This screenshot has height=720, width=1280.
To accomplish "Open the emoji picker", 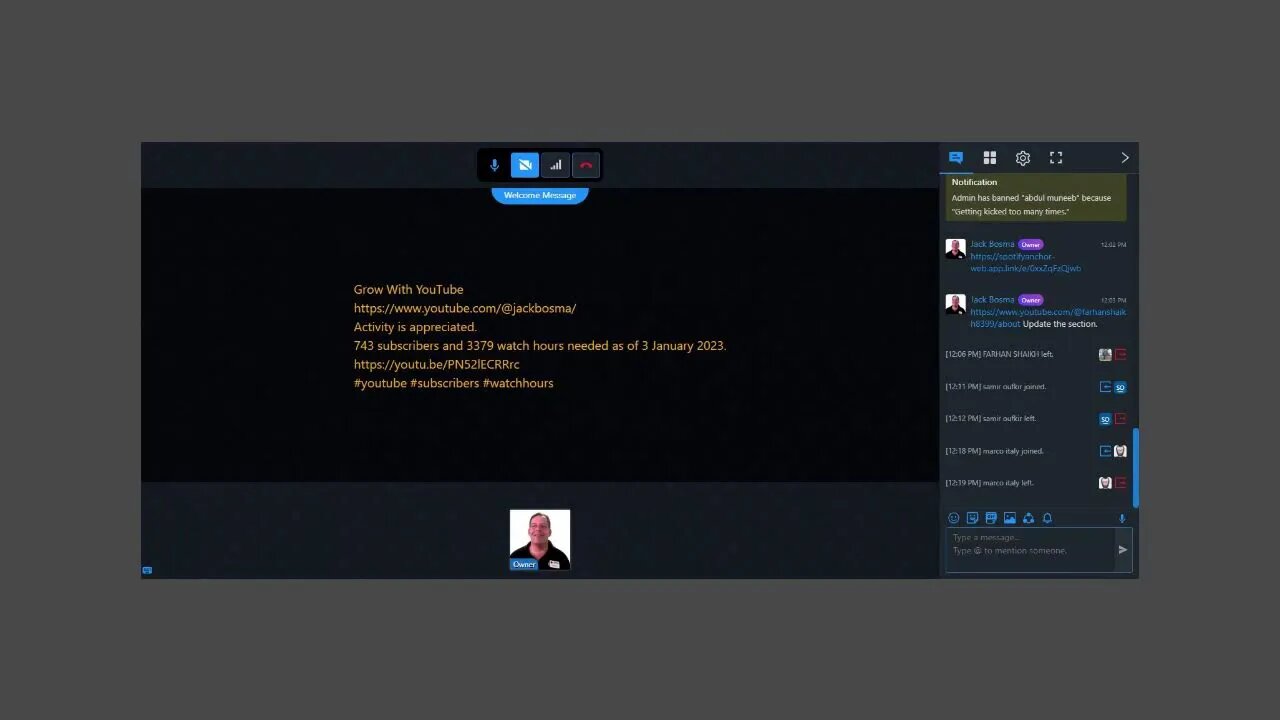I will click(953, 518).
